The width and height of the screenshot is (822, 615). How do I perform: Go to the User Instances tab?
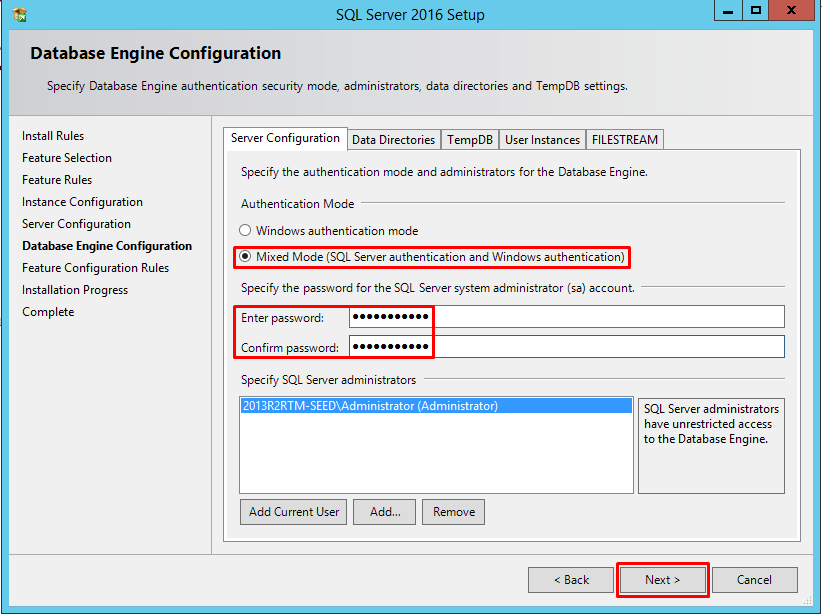pyautogui.click(x=542, y=140)
